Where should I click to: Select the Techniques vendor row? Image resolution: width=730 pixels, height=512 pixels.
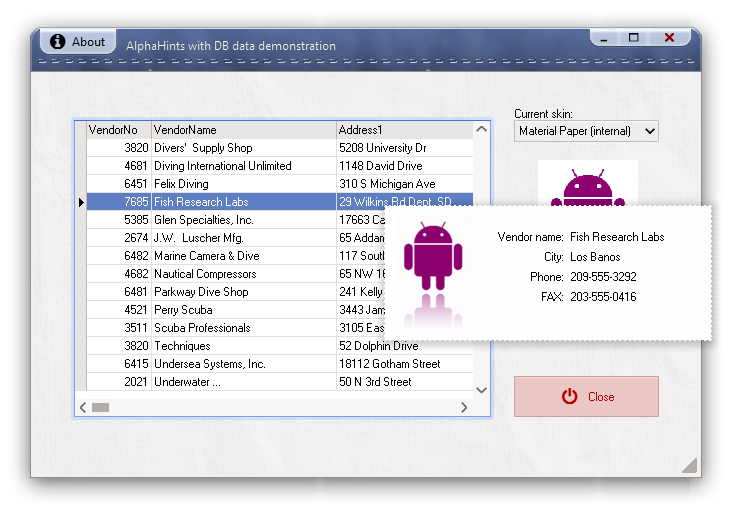coord(280,346)
